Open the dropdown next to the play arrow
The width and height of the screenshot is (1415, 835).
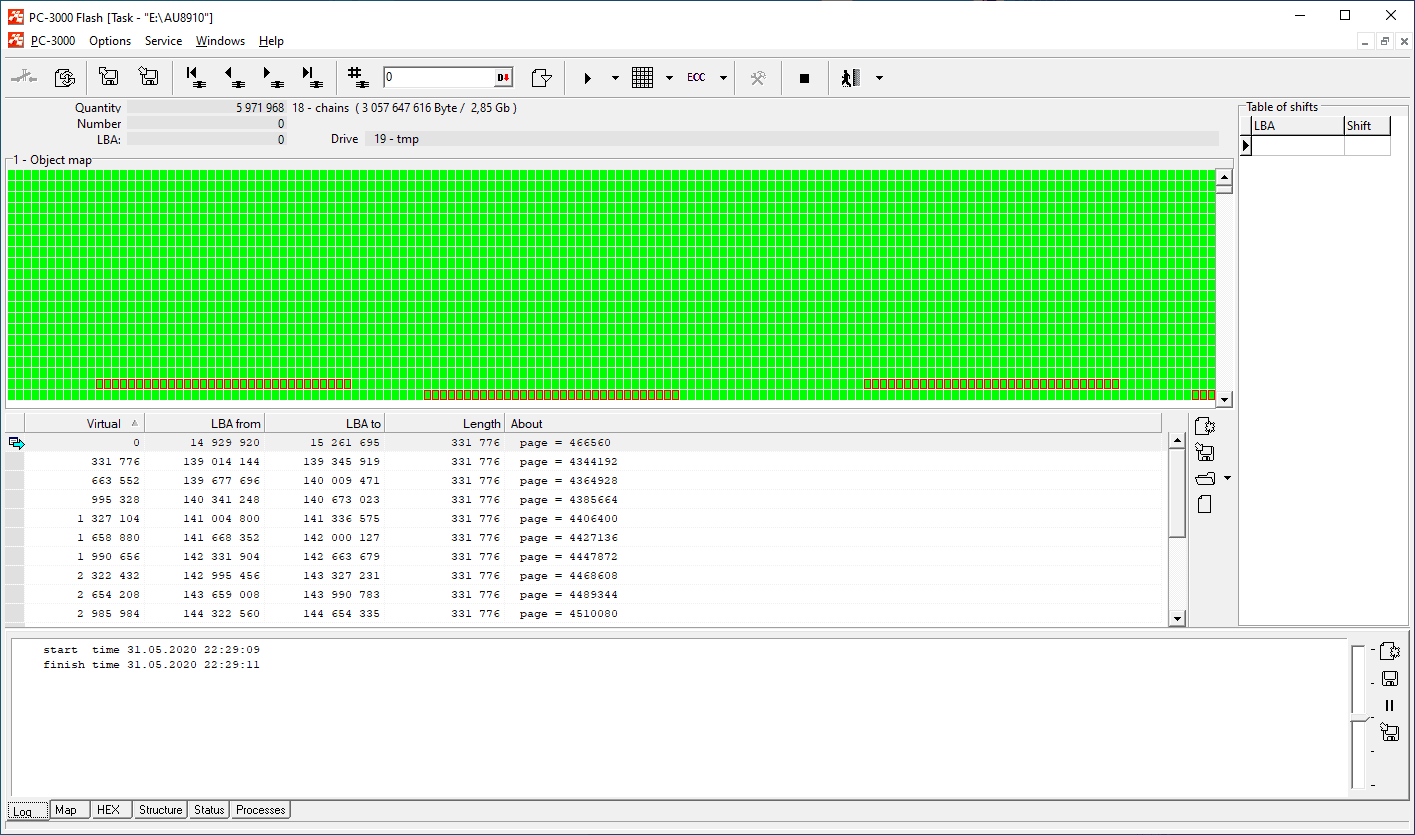(615, 78)
